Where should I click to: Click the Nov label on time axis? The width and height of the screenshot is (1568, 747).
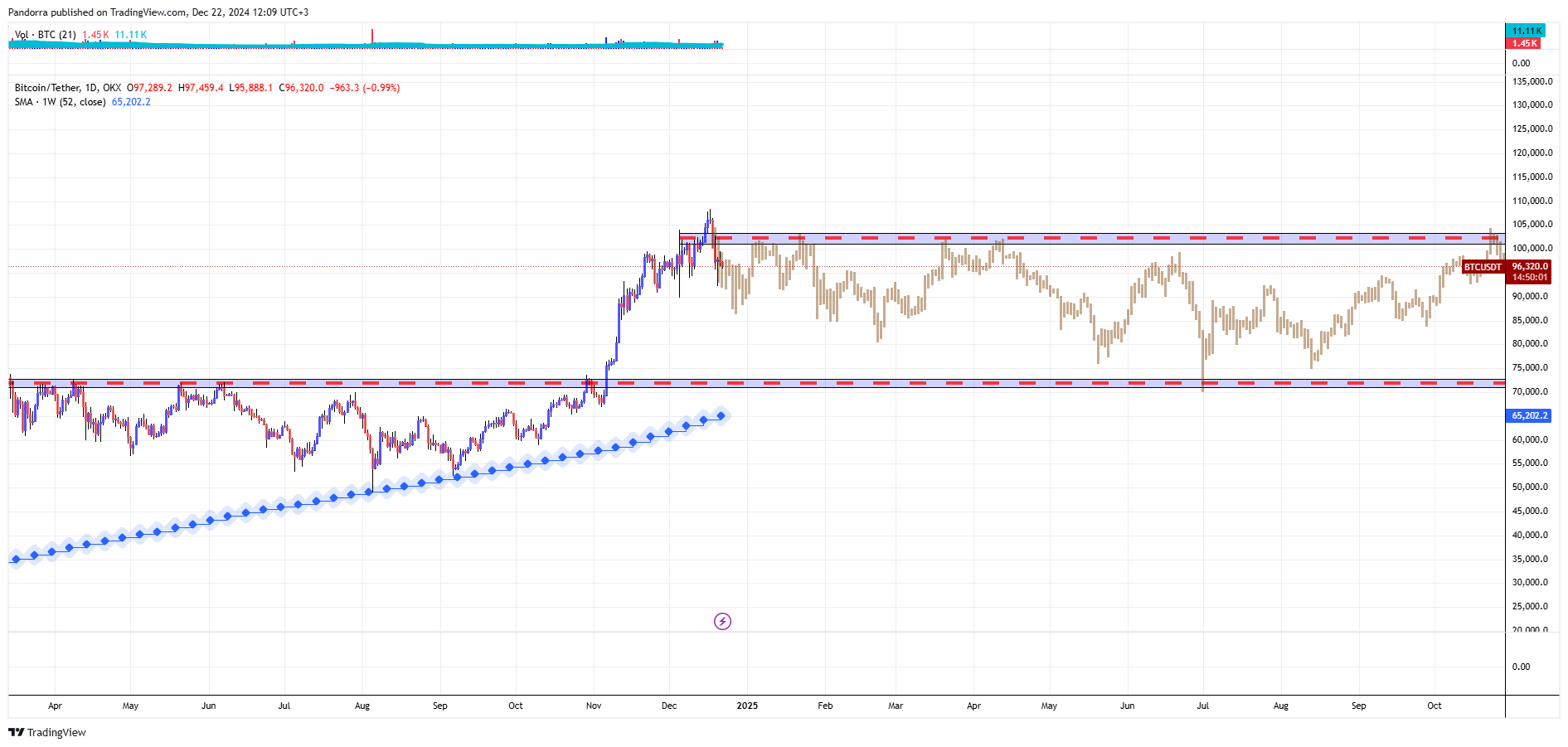point(594,706)
